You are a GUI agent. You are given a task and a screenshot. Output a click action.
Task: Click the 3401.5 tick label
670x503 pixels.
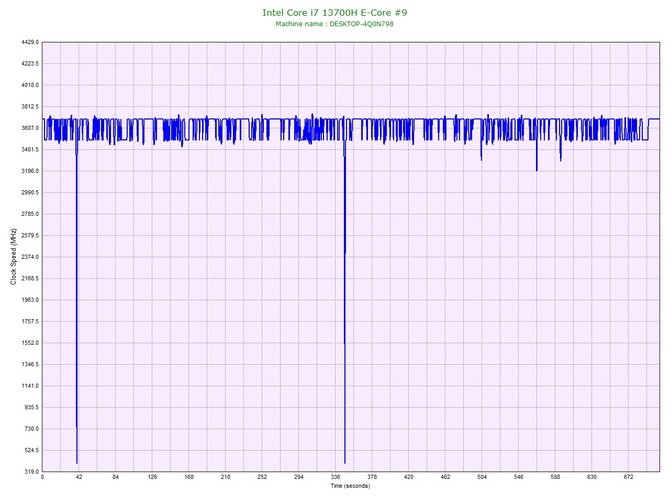(30, 150)
